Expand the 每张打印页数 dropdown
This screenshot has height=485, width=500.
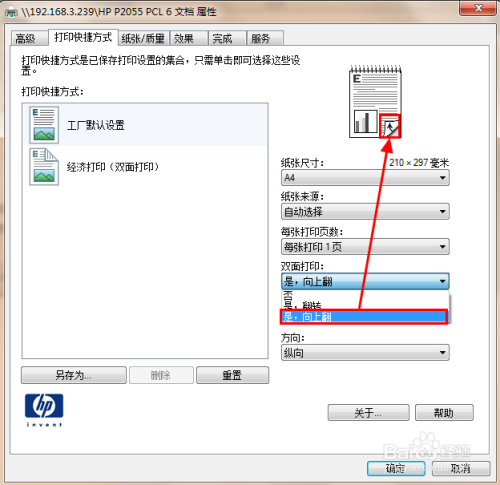click(365, 247)
